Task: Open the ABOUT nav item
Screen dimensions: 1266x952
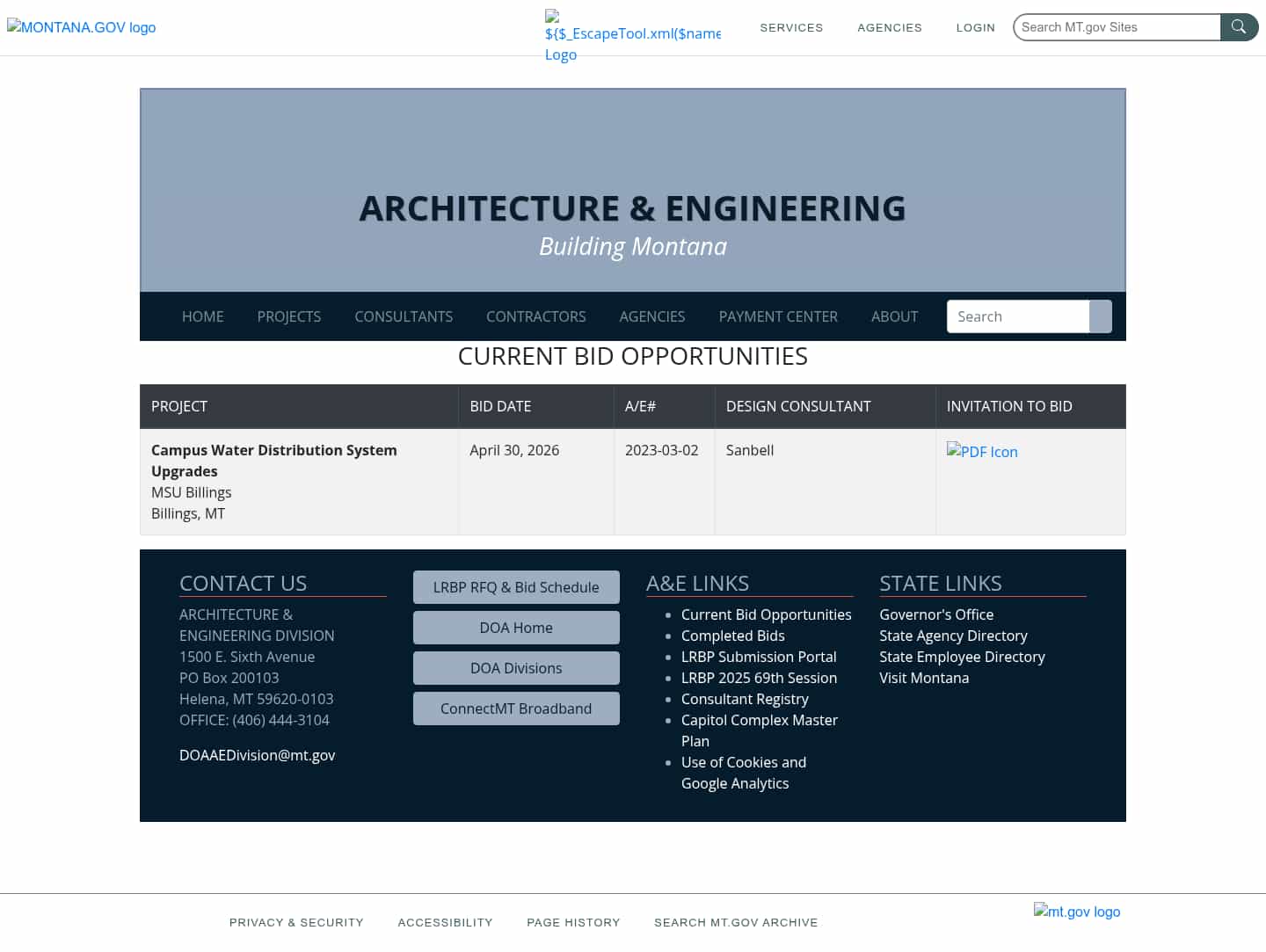Action: tap(895, 316)
